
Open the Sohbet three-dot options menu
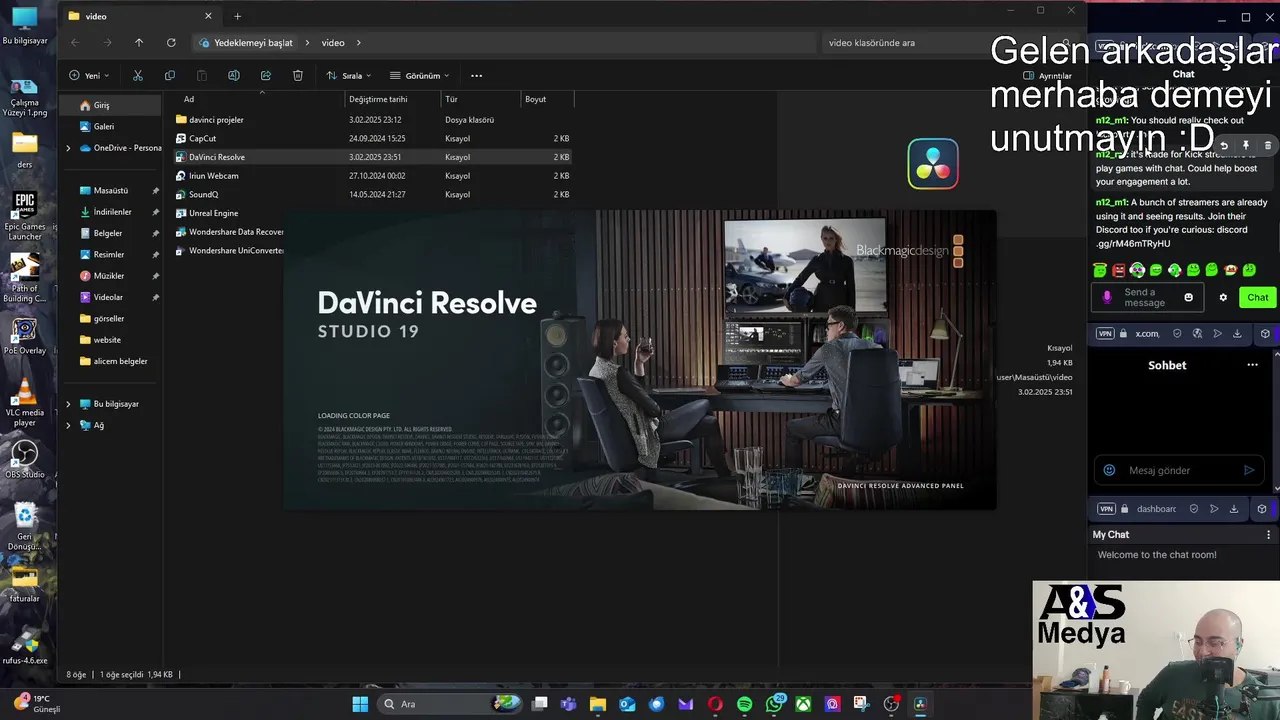[1252, 365]
